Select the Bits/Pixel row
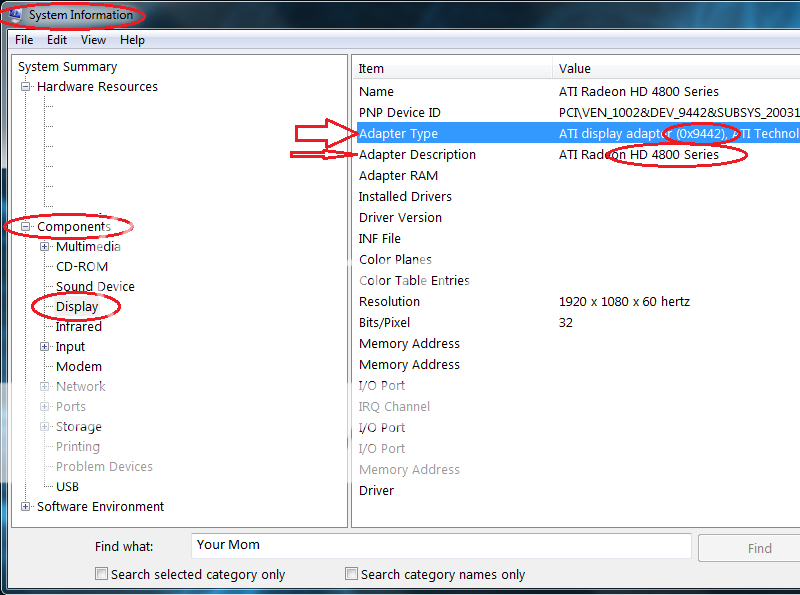This screenshot has width=800, height=595. click(577, 323)
